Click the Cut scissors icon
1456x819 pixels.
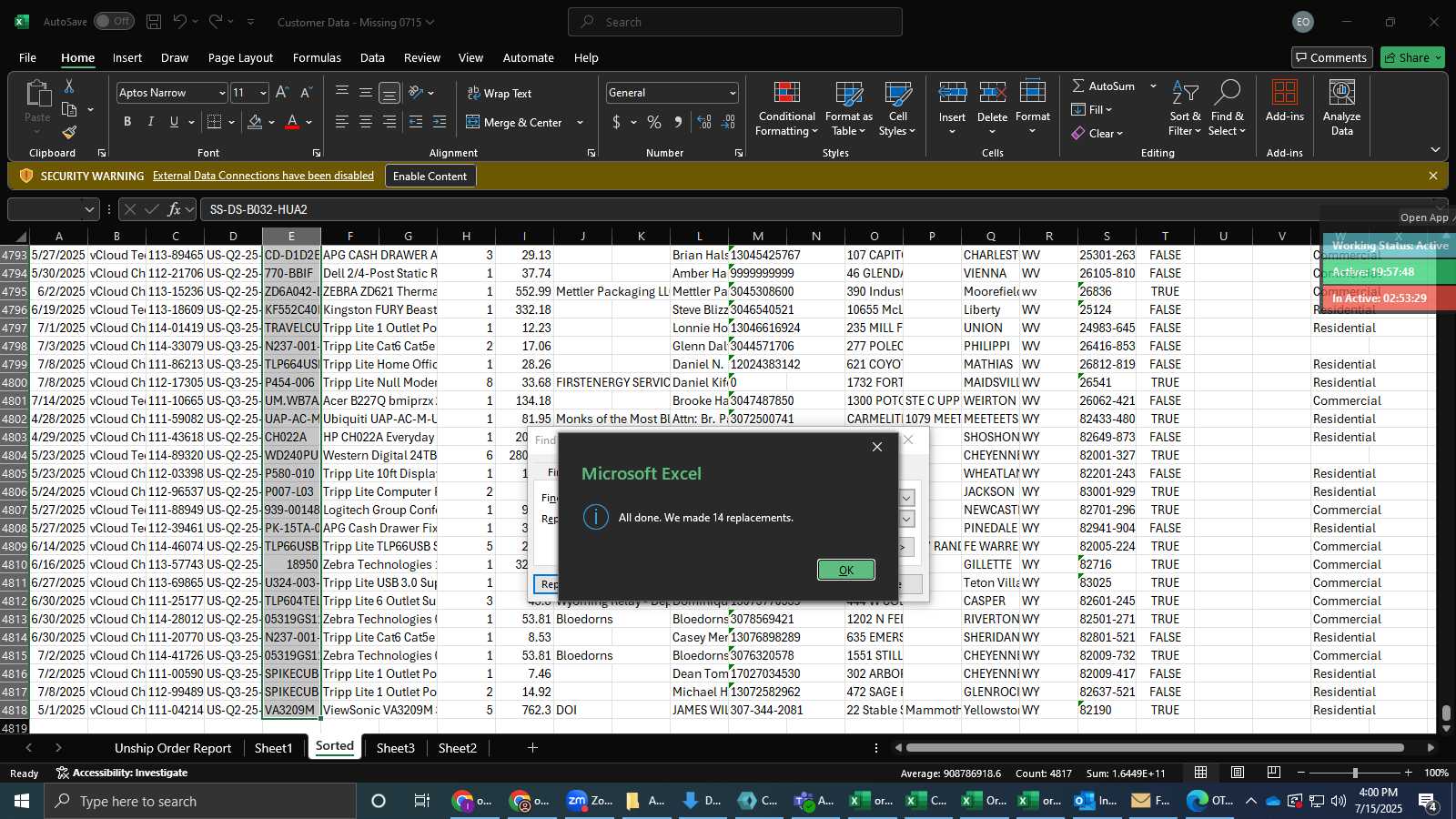[69, 86]
